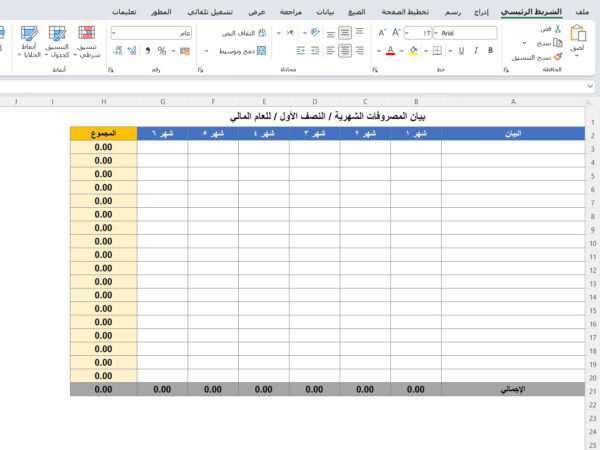
Task: Copy using the نسخ icon
Action: pos(558,43)
